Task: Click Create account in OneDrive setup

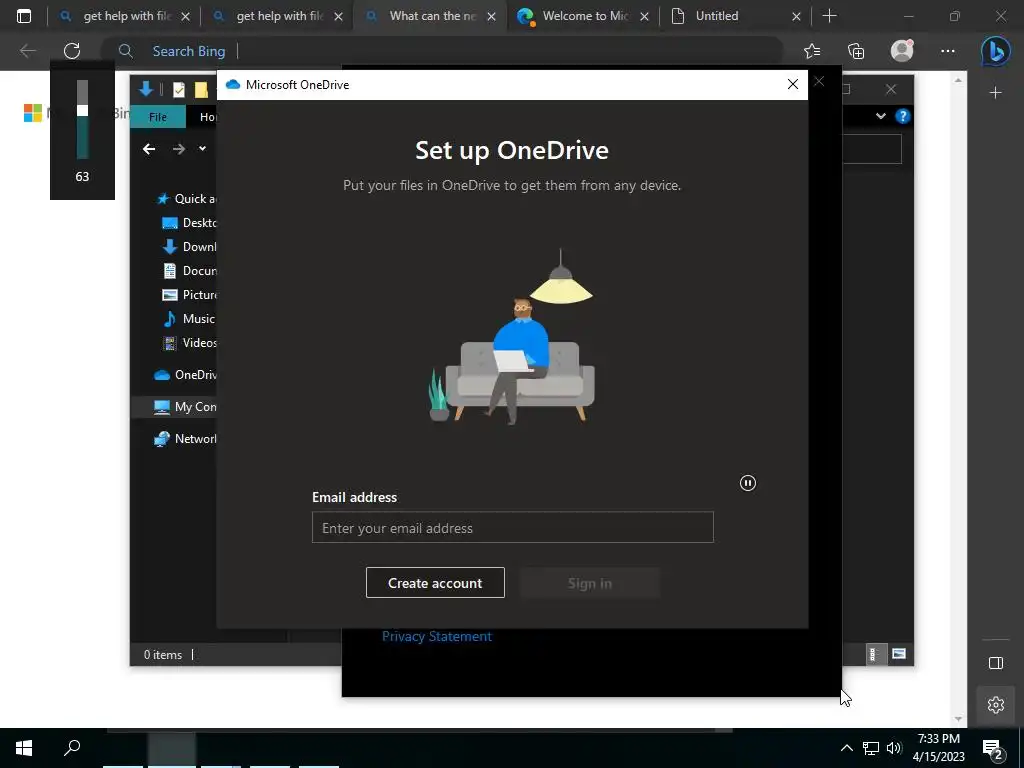Action: click(x=435, y=583)
